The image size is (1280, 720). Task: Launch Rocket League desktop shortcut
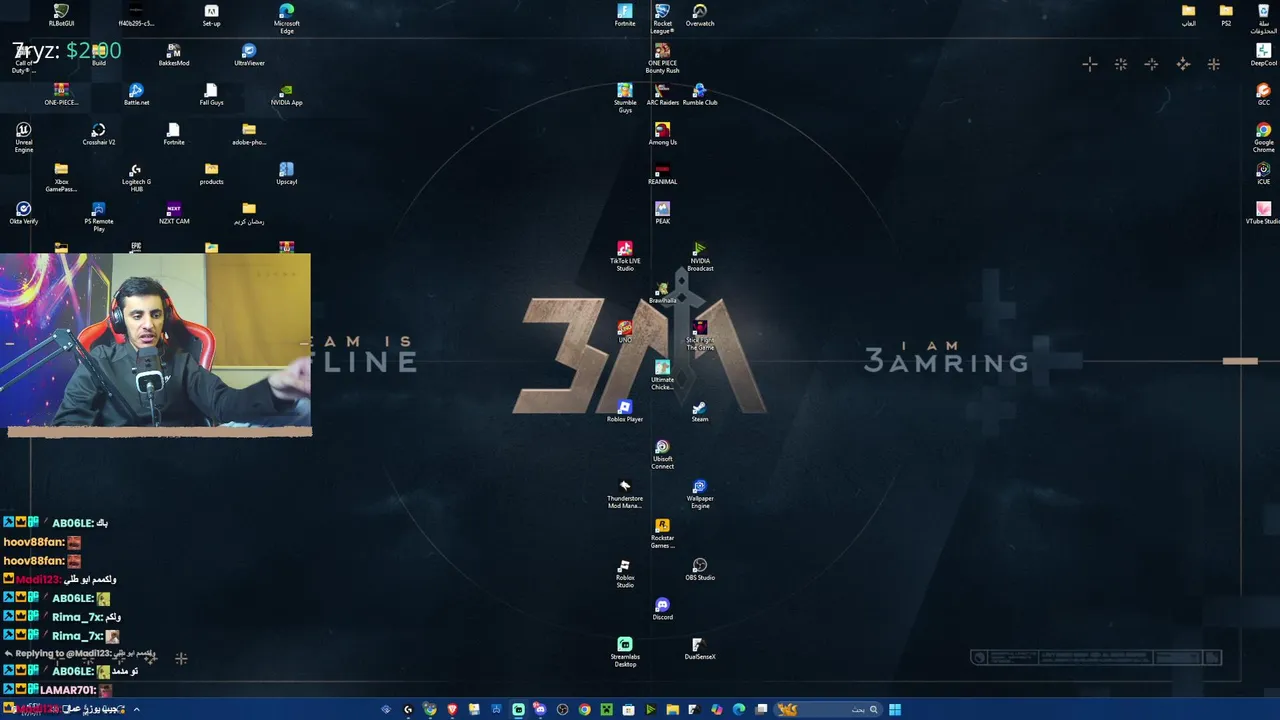(x=662, y=19)
